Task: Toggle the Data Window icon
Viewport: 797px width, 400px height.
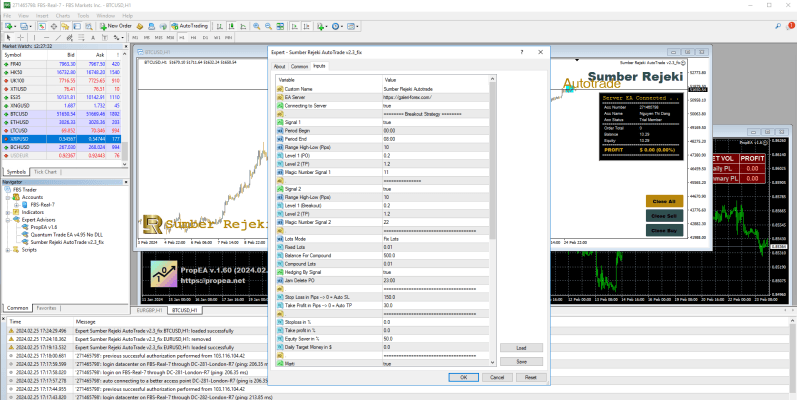Action: pyautogui.click(x=53, y=26)
